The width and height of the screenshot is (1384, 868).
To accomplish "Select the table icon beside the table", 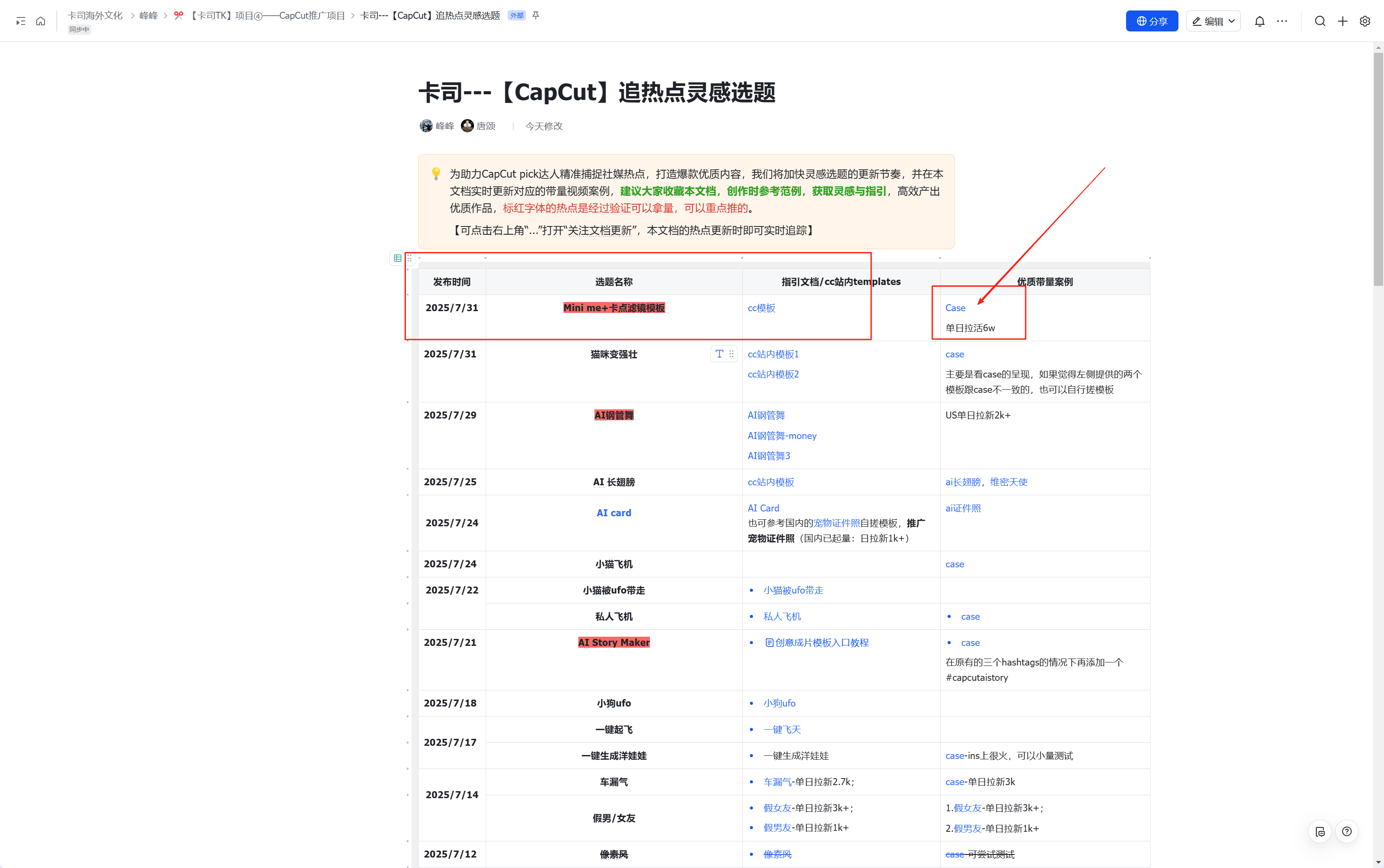I will pos(397,258).
